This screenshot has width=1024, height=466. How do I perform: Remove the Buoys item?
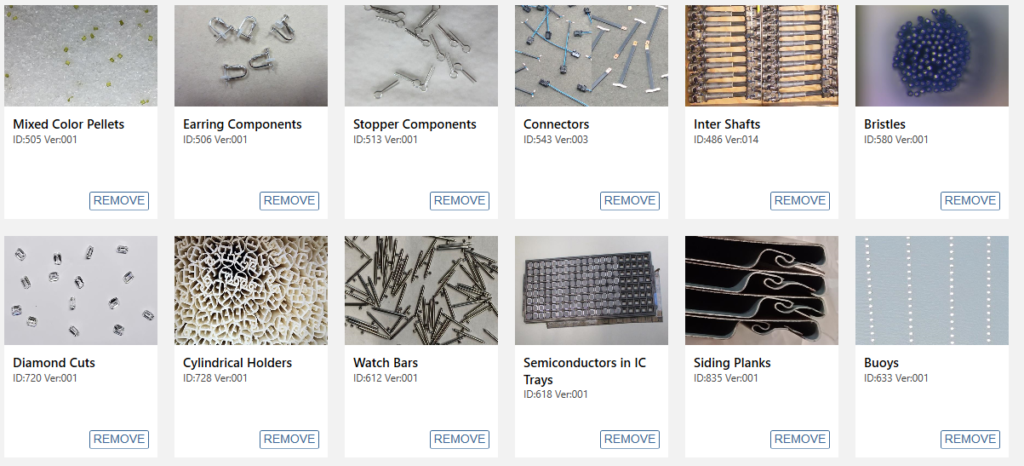(x=970, y=439)
